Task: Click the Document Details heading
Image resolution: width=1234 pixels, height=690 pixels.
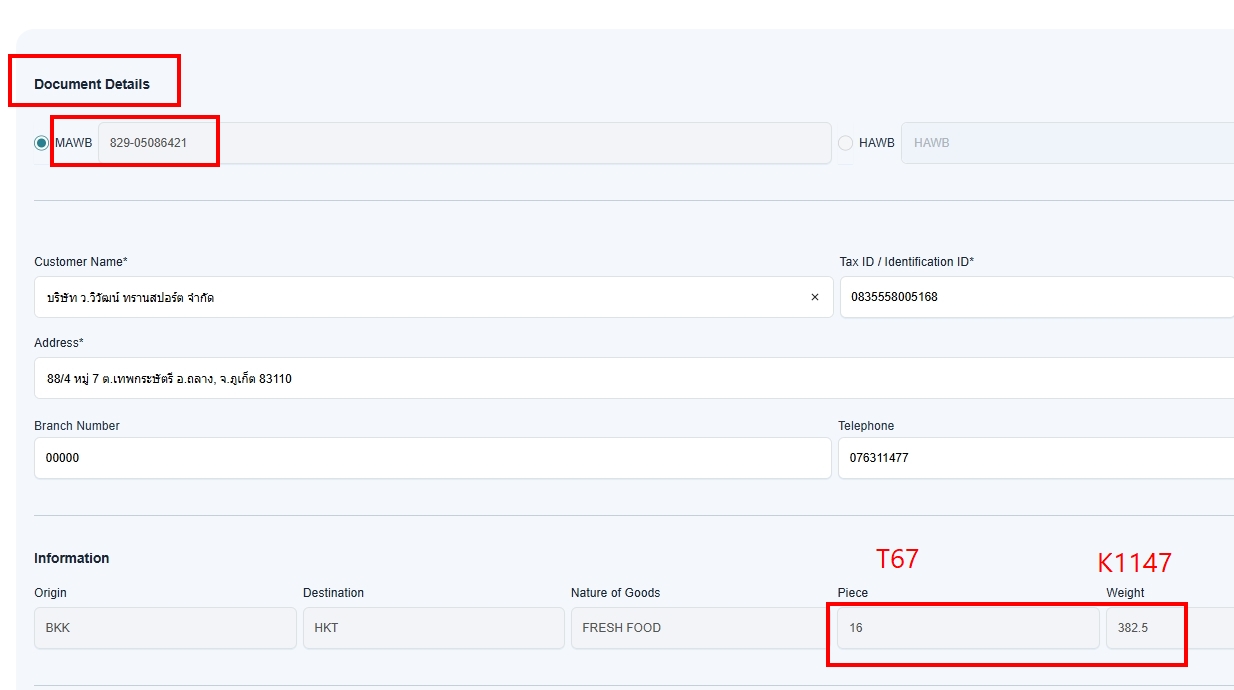Action: tap(92, 84)
